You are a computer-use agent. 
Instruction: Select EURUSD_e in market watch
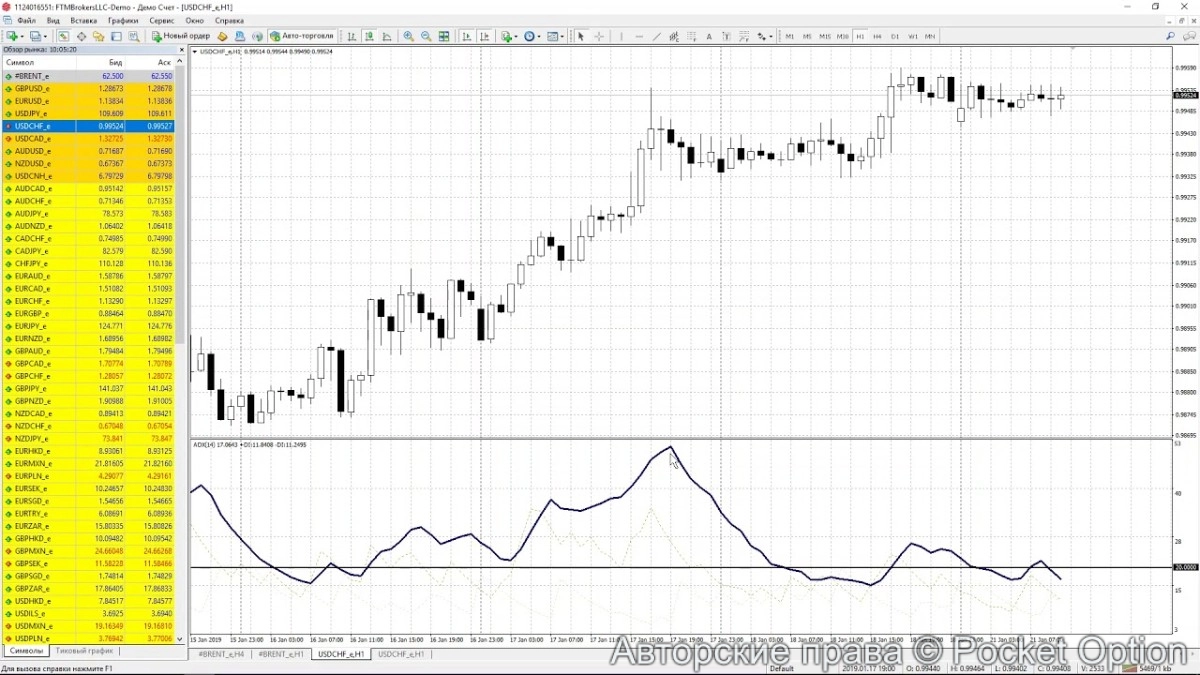point(32,101)
